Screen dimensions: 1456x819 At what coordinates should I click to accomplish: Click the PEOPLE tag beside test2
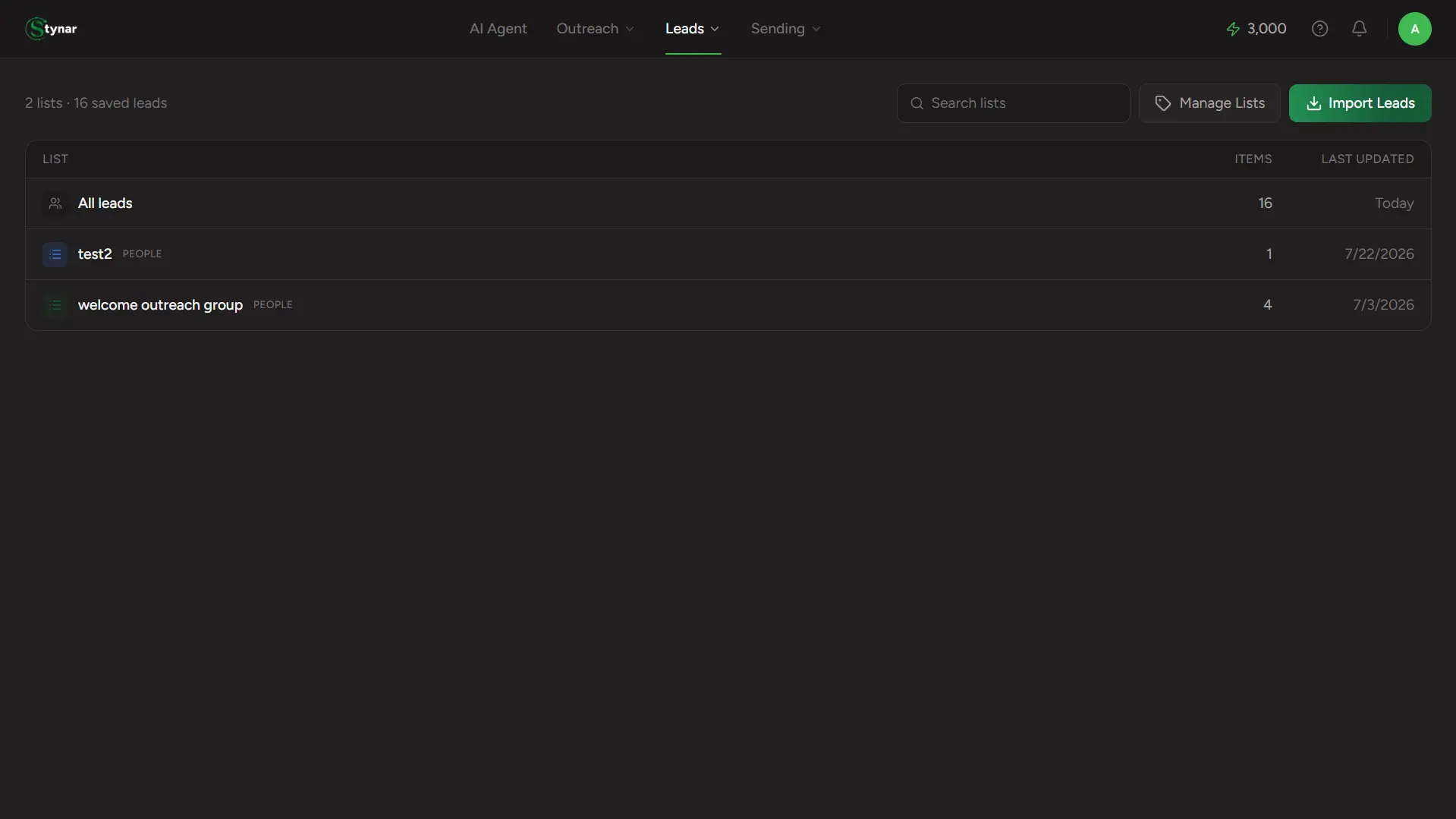(x=142, y=254)
